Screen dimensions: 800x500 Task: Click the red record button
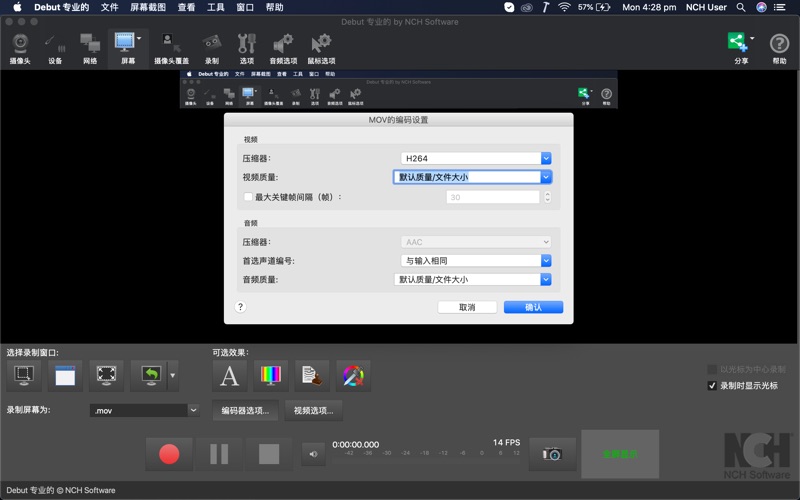169,454
